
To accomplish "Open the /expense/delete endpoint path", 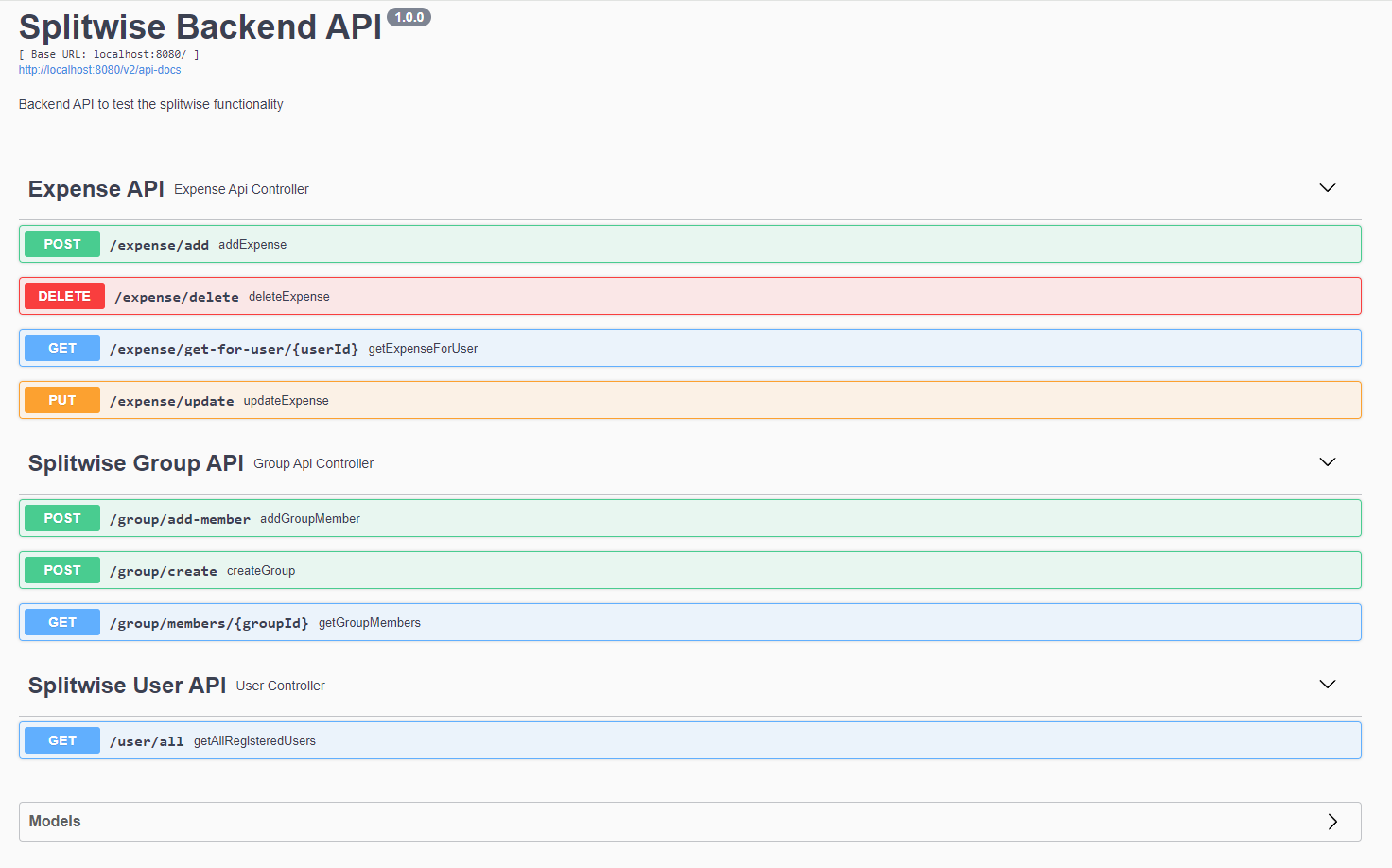I will (x=177, y=297).
